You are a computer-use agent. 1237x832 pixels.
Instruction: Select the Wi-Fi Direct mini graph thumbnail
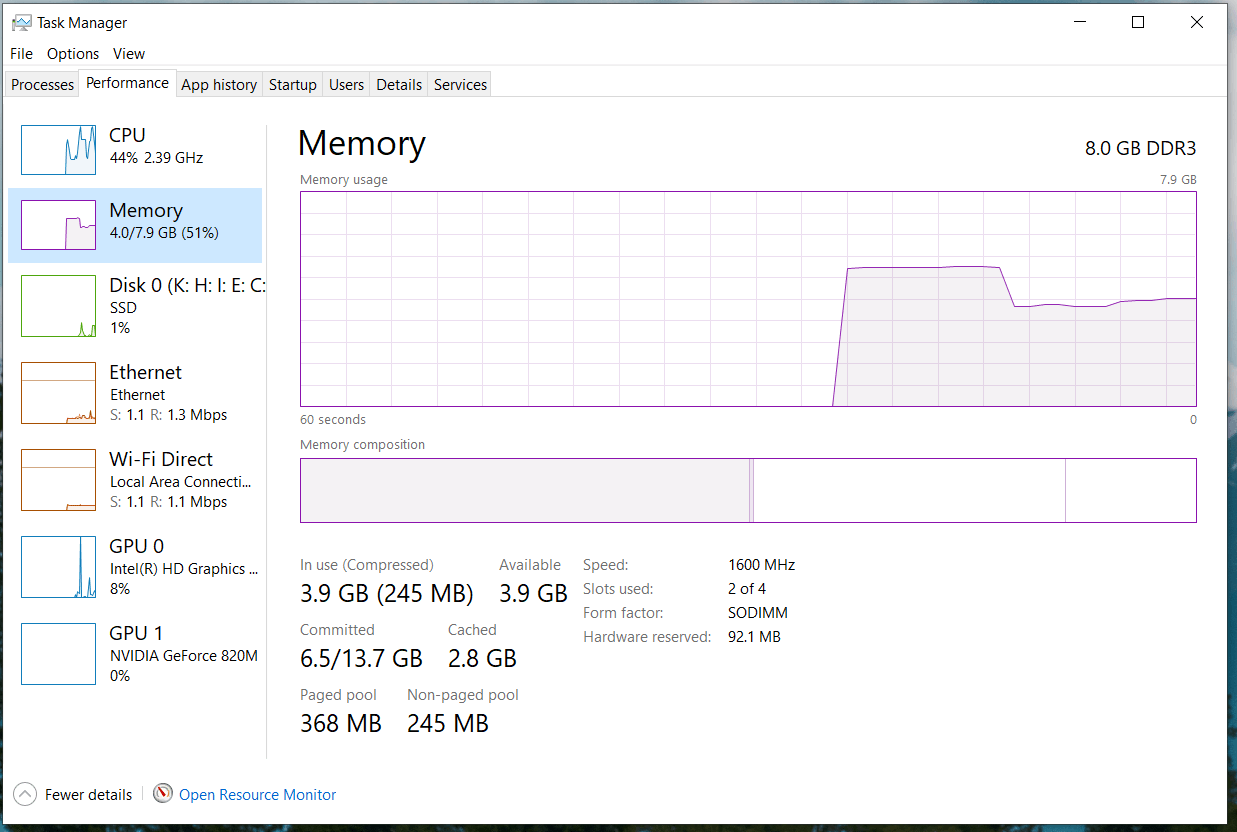pos(59,480)
